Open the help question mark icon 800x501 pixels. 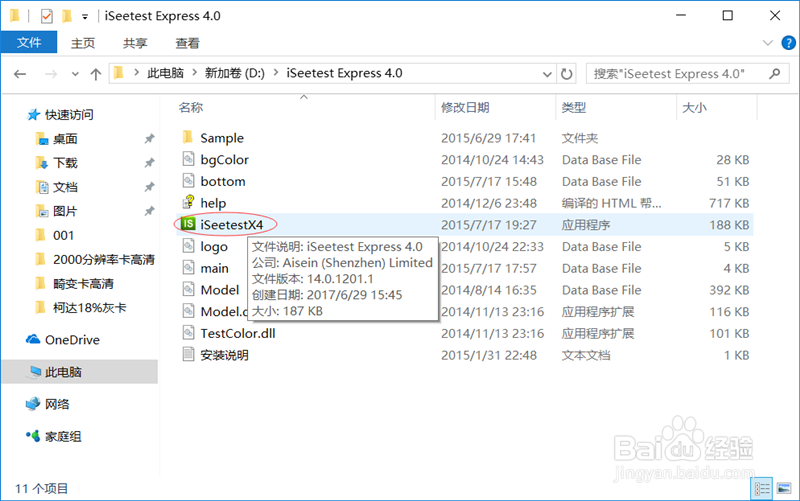point(788,43)
